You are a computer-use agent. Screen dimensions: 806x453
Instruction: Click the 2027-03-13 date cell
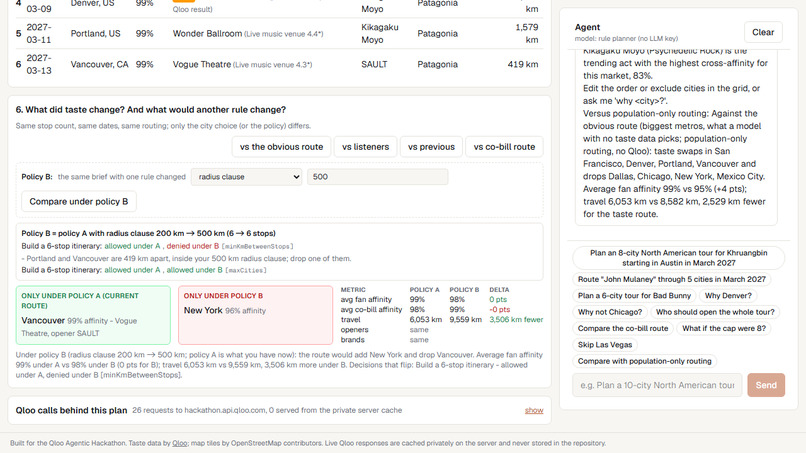(x=39, y=64)
